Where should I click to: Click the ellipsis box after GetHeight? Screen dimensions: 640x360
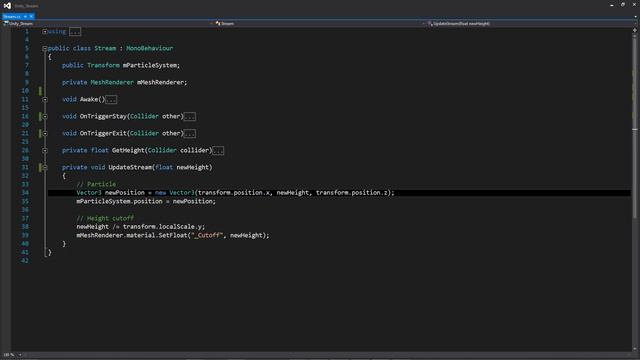click(x=218, y=151)
